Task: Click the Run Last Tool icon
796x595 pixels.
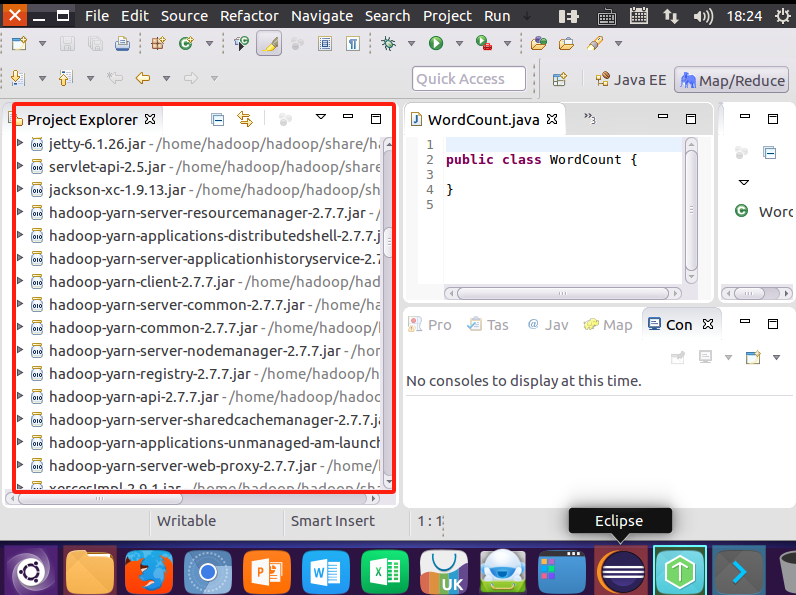Action: 484,44
